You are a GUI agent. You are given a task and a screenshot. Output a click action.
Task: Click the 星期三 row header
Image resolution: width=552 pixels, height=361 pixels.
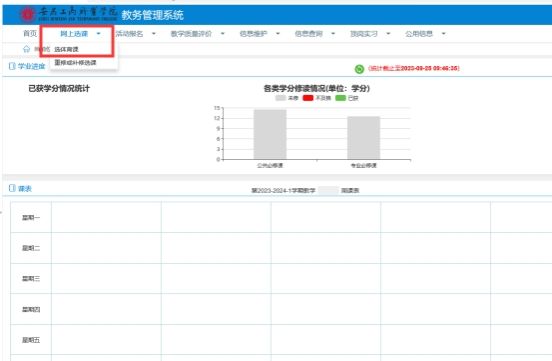[x=31, y=279]
